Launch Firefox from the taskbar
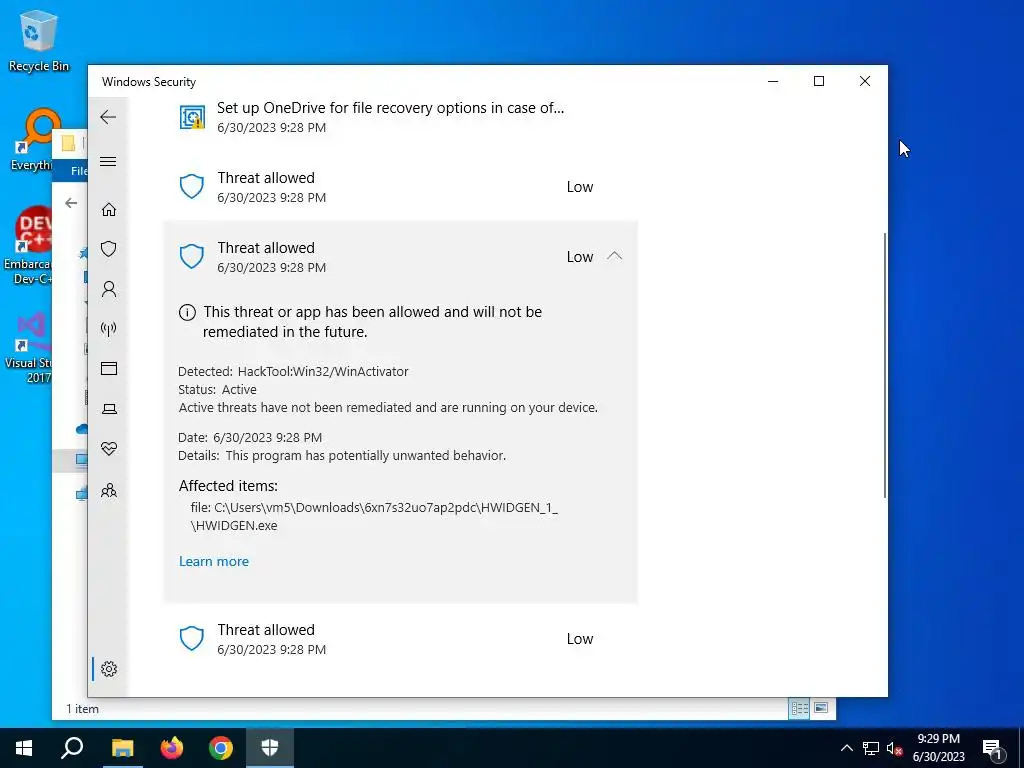Image resolution: width=1024 pixels, height=768 pixels. click(172, 748)
